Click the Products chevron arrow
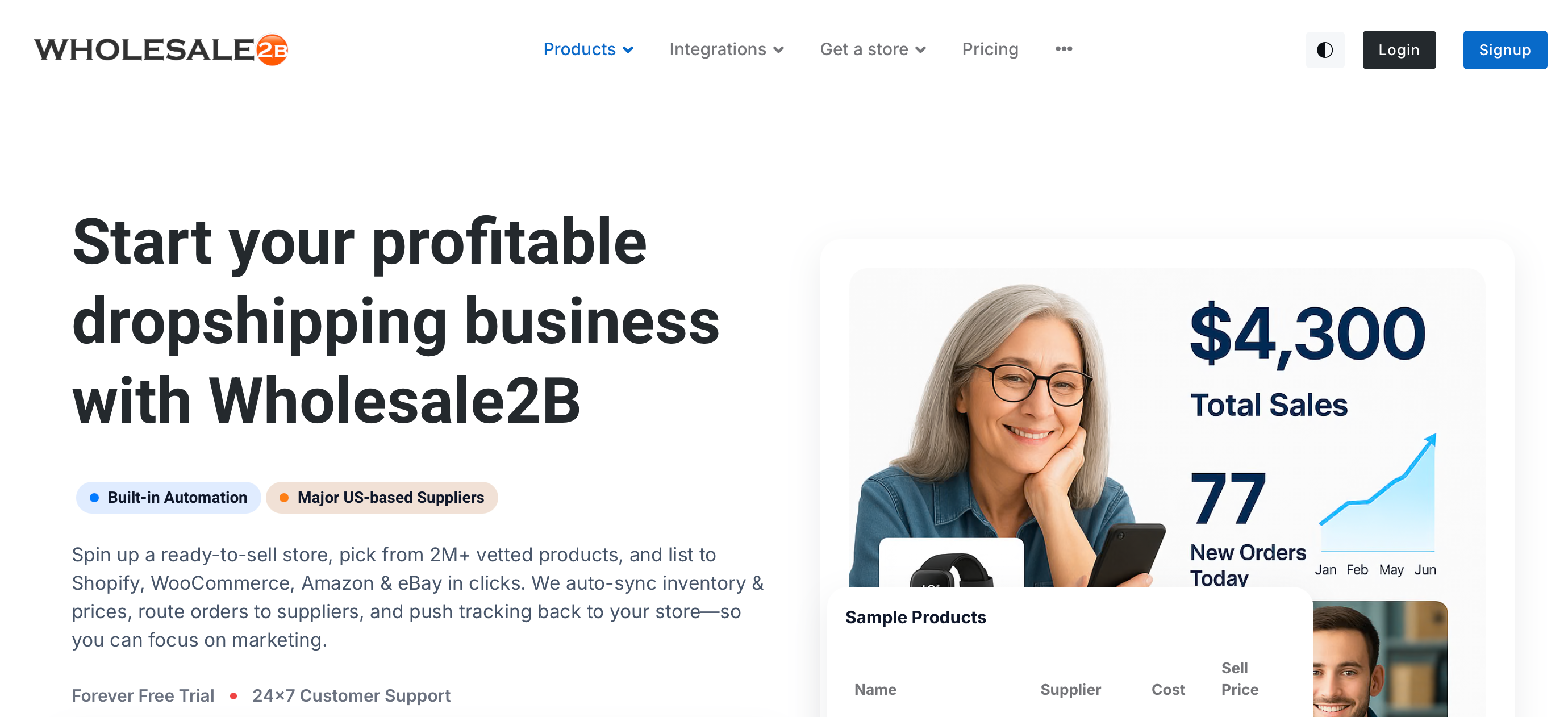This screenshot has width=1568, height=717. click(x=628, y=50)
